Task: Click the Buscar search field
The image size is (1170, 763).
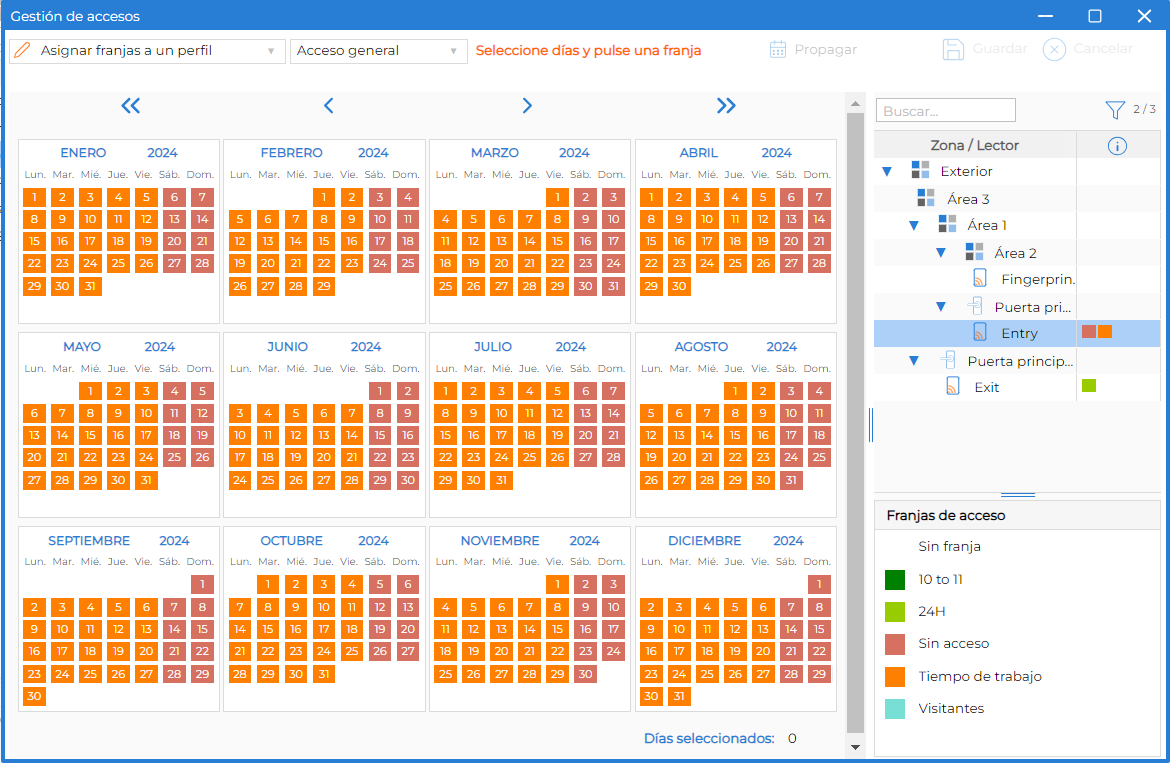Action: pyautogui.click(x=945, y=110)
